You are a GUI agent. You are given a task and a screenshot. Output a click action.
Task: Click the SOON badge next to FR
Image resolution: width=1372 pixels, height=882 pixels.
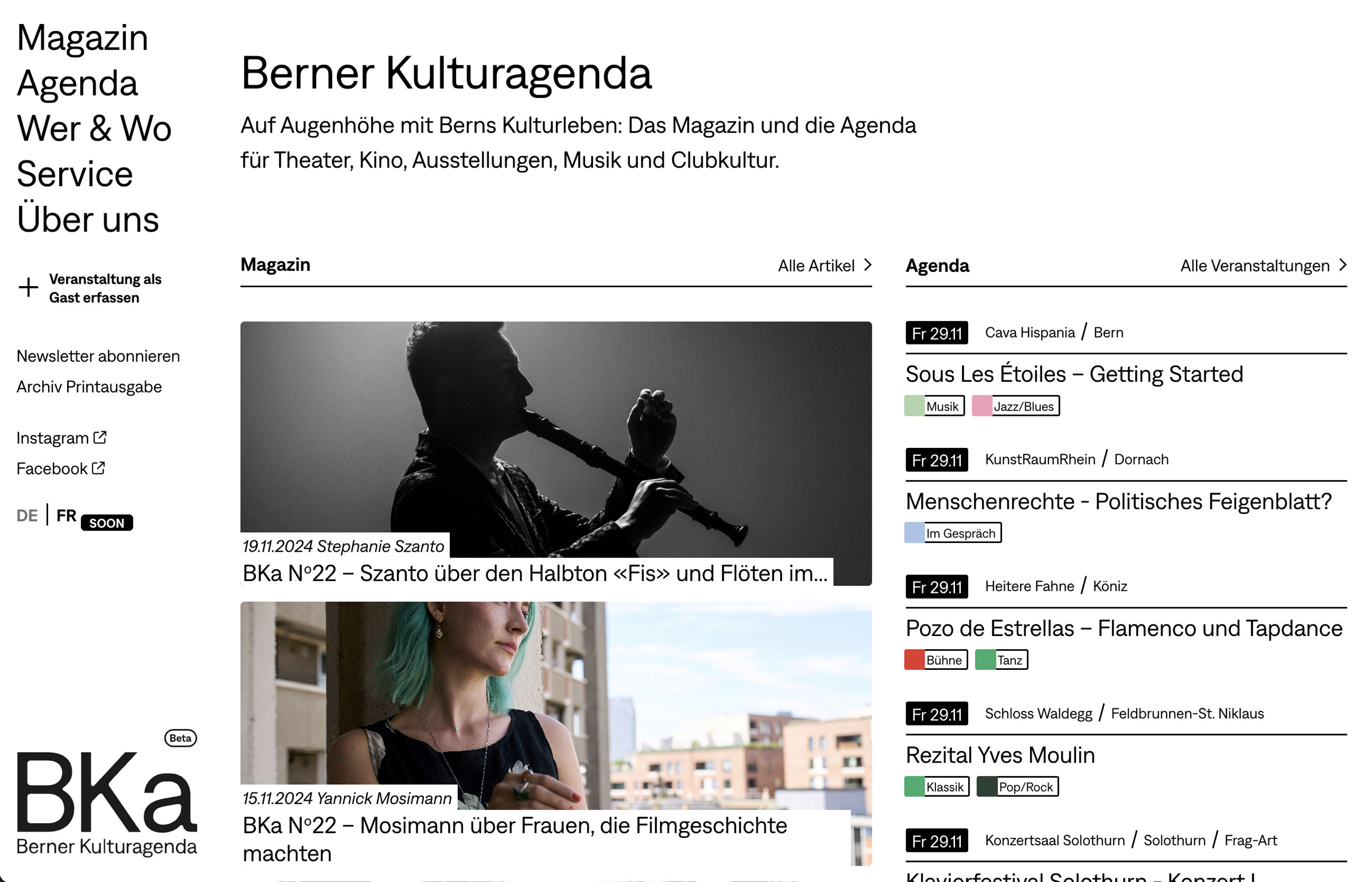click(x=106, y=523)
